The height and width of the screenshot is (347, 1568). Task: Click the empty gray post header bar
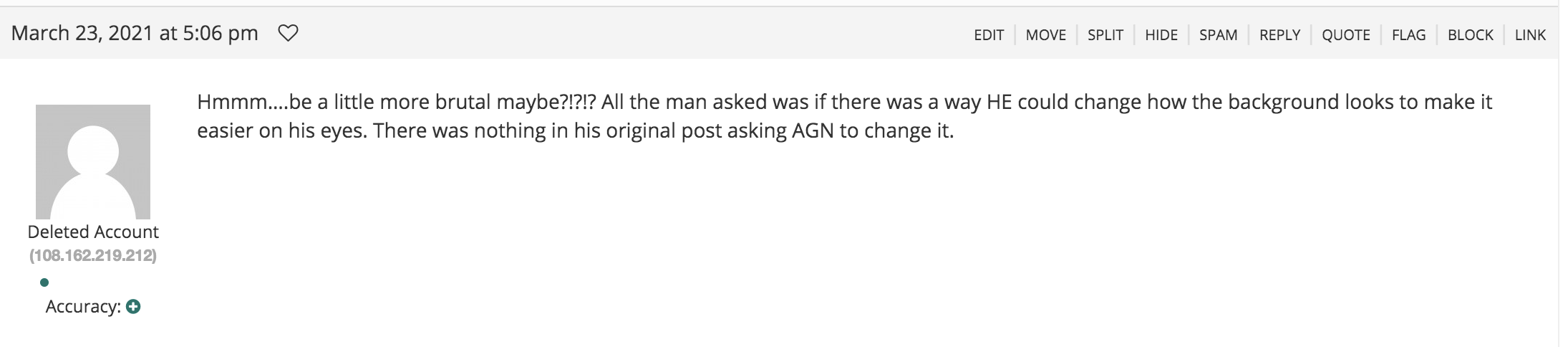630,34
